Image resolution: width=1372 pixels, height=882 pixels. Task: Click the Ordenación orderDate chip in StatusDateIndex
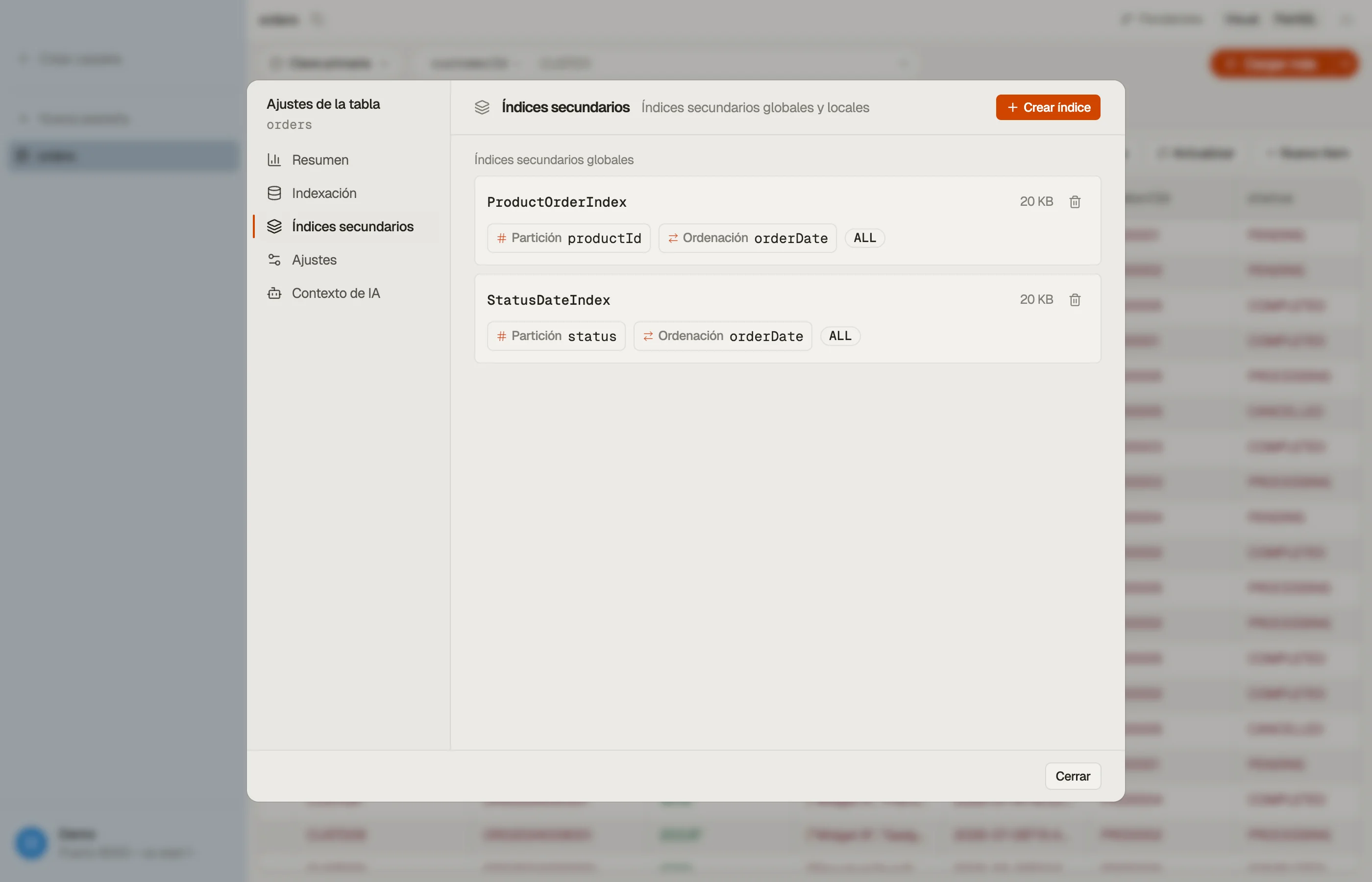pyautogui.click(x=723, y=336)
